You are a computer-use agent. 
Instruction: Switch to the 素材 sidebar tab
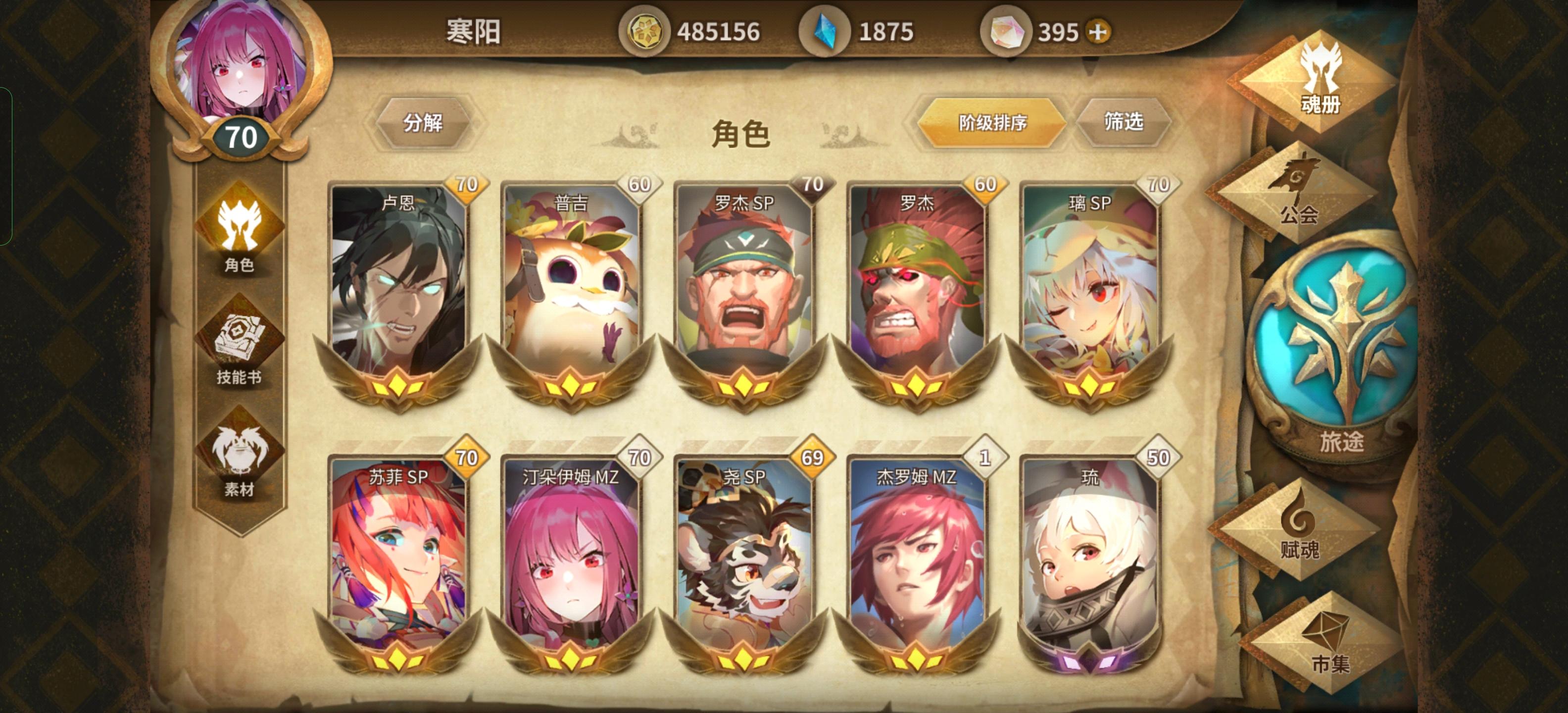239,454
